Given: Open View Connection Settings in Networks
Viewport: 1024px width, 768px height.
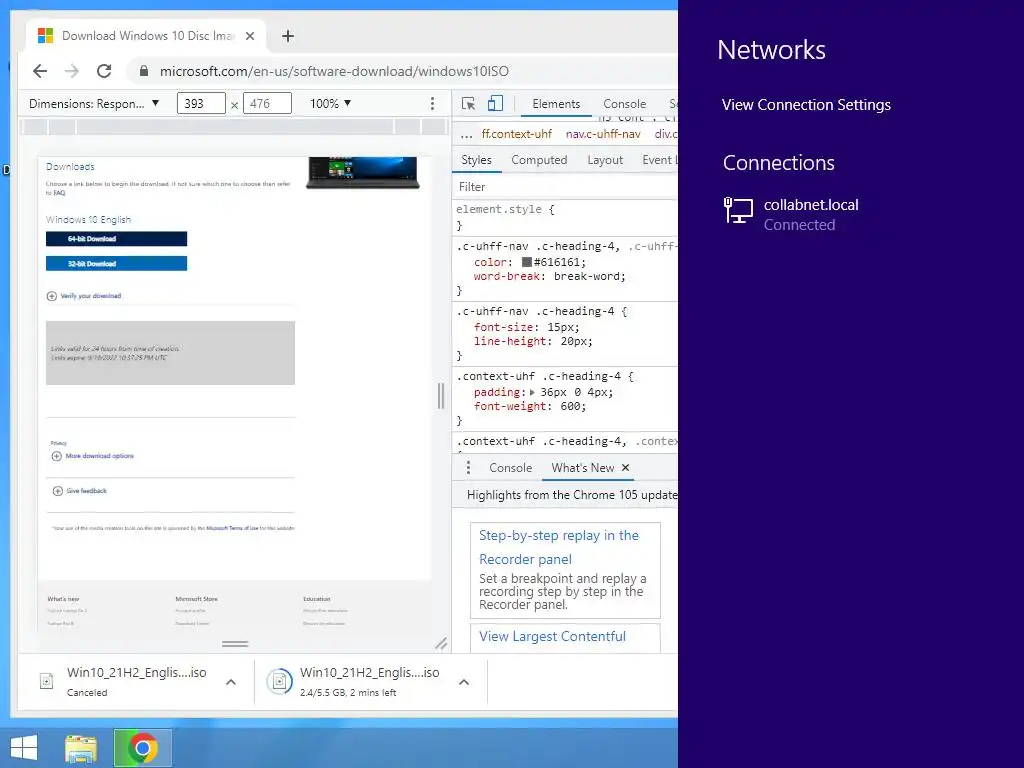Looking at the screenshot, I should (x=806, y=104).
